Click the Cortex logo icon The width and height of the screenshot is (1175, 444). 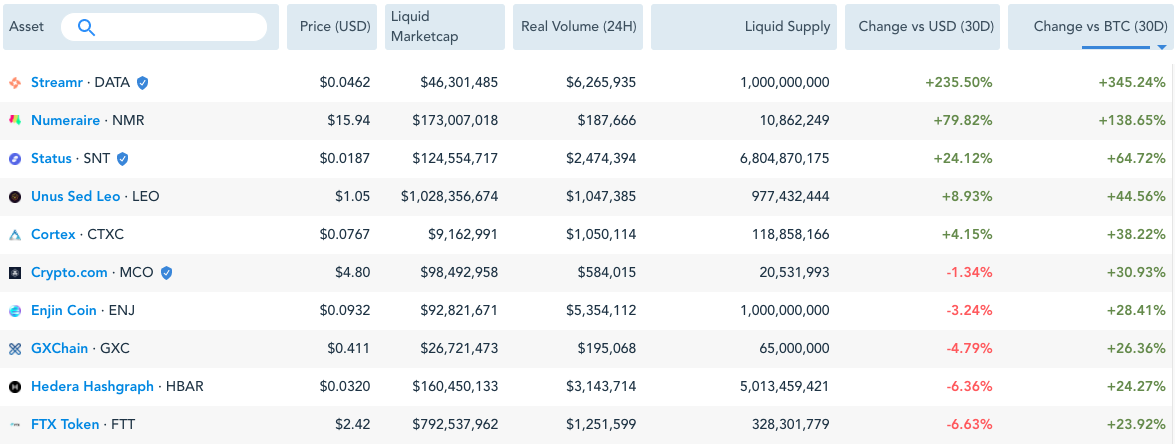click(x=15, y=235)
